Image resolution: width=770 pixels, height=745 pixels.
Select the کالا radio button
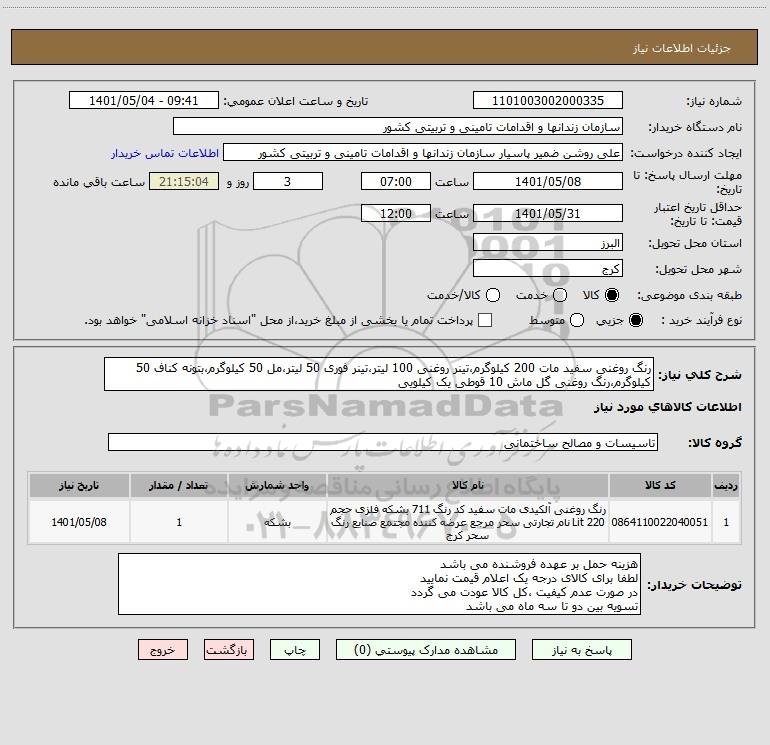tap(612, 295)
